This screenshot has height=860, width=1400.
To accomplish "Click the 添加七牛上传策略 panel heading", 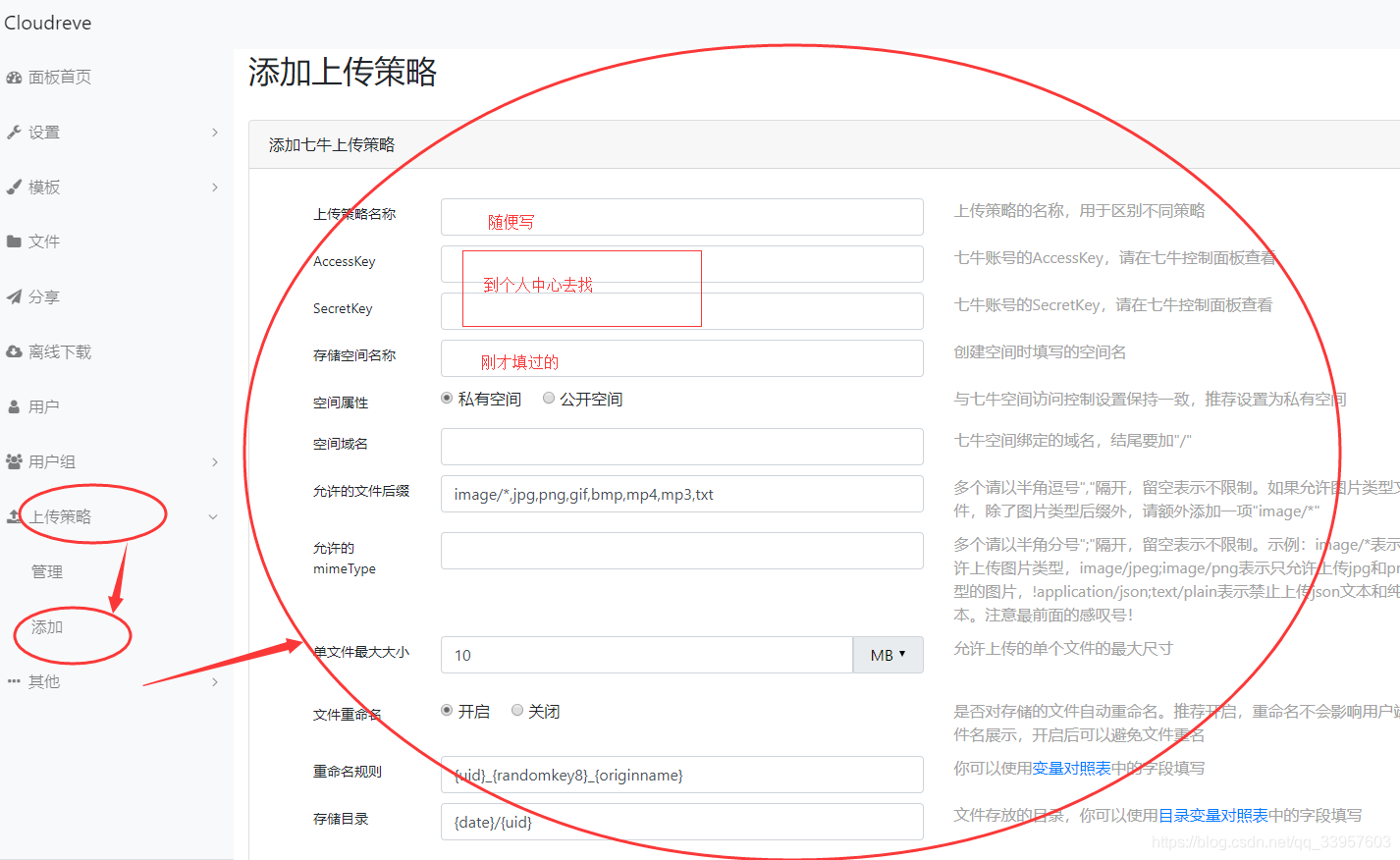I will [332, 144].
